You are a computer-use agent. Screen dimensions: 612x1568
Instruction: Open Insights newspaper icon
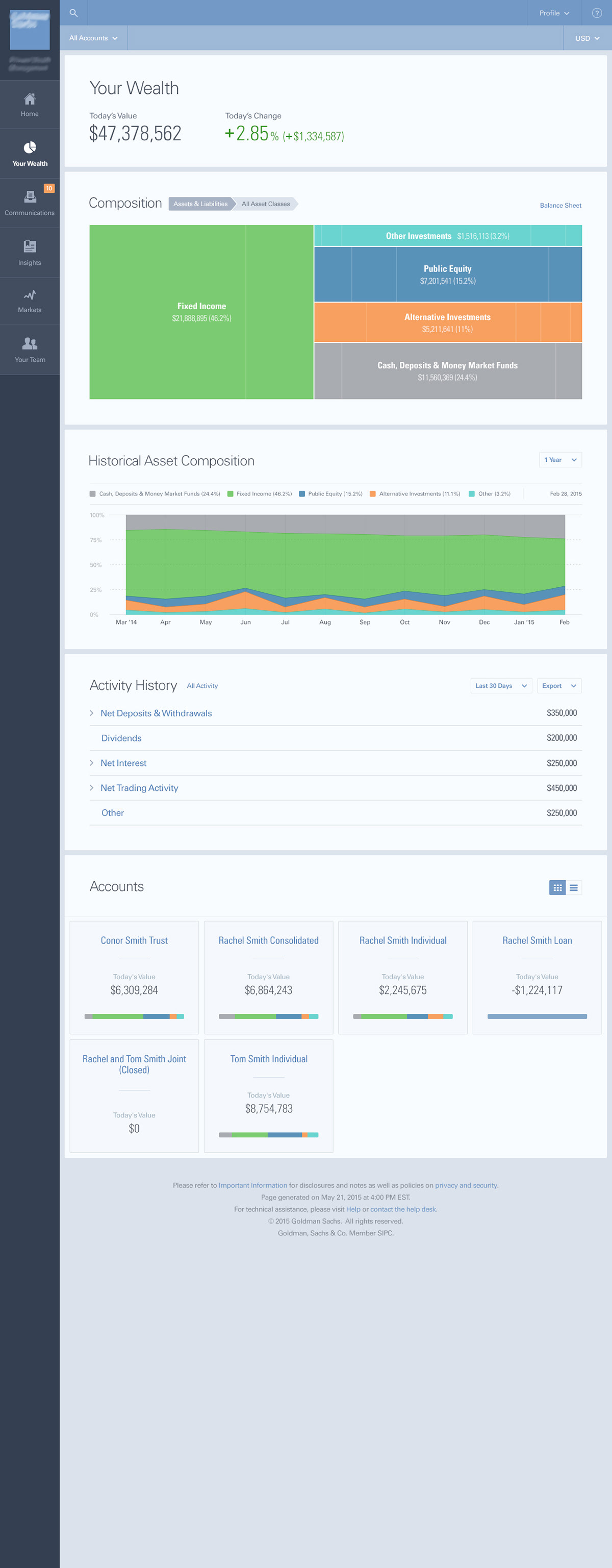click(30, 246)
